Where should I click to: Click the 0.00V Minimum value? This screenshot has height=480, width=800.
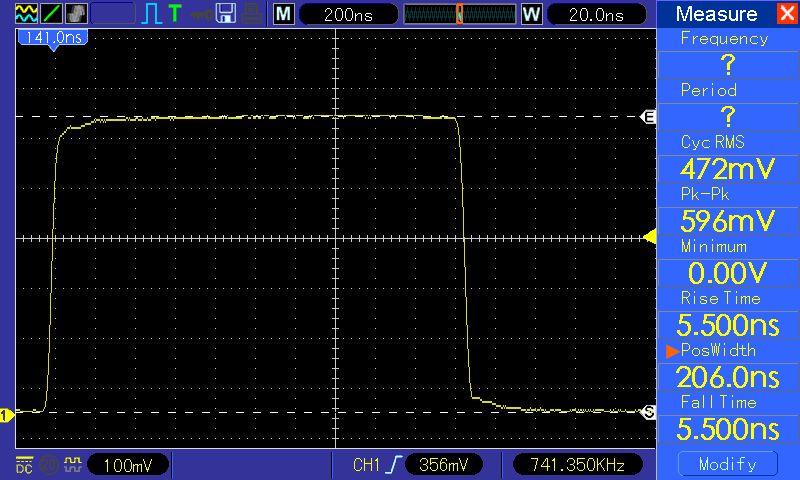point(728,273)
